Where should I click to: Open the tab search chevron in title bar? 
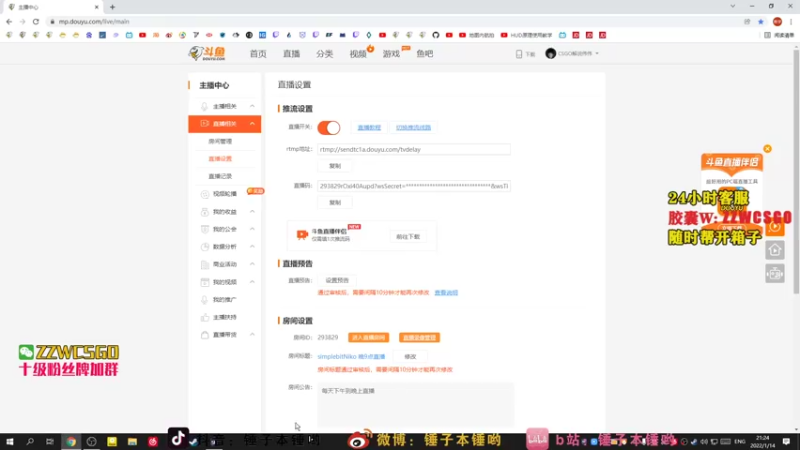click(x=733, y=7)
